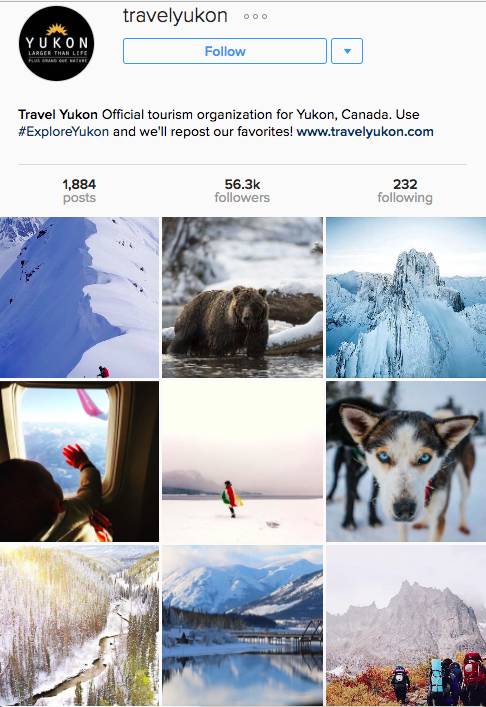Open the three-dot options menu

(x=255, y=17)
